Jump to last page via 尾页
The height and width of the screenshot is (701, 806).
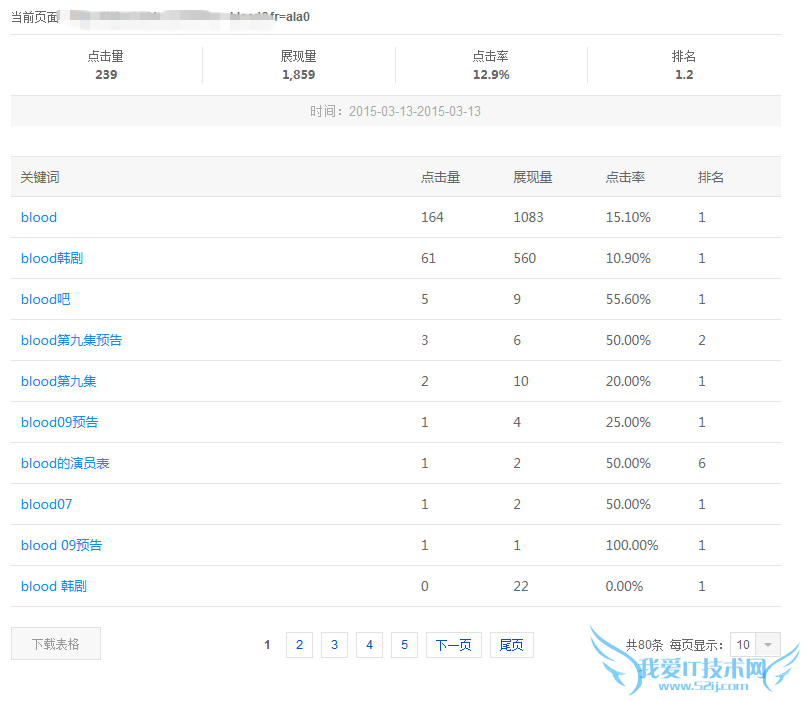512,645
